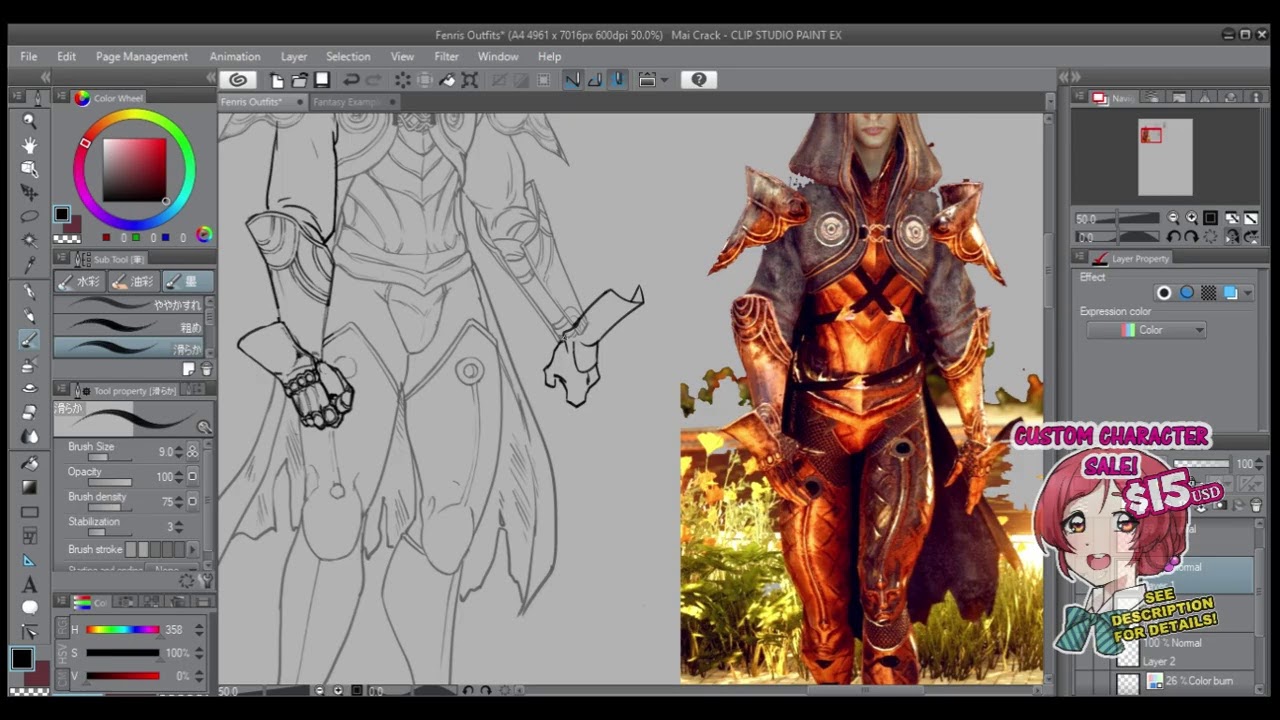Select the Airbrush tool
1280x720 pixels.
click(30, 364)
